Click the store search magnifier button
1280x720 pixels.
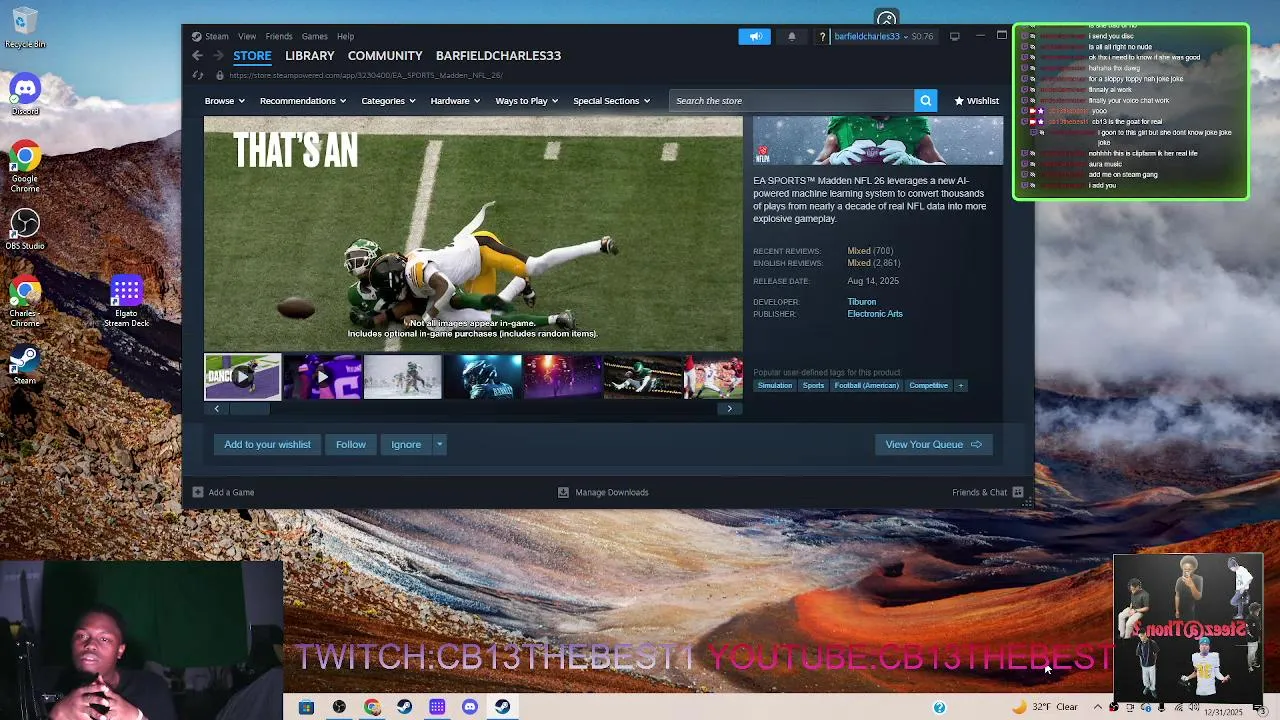coord(926,101)
